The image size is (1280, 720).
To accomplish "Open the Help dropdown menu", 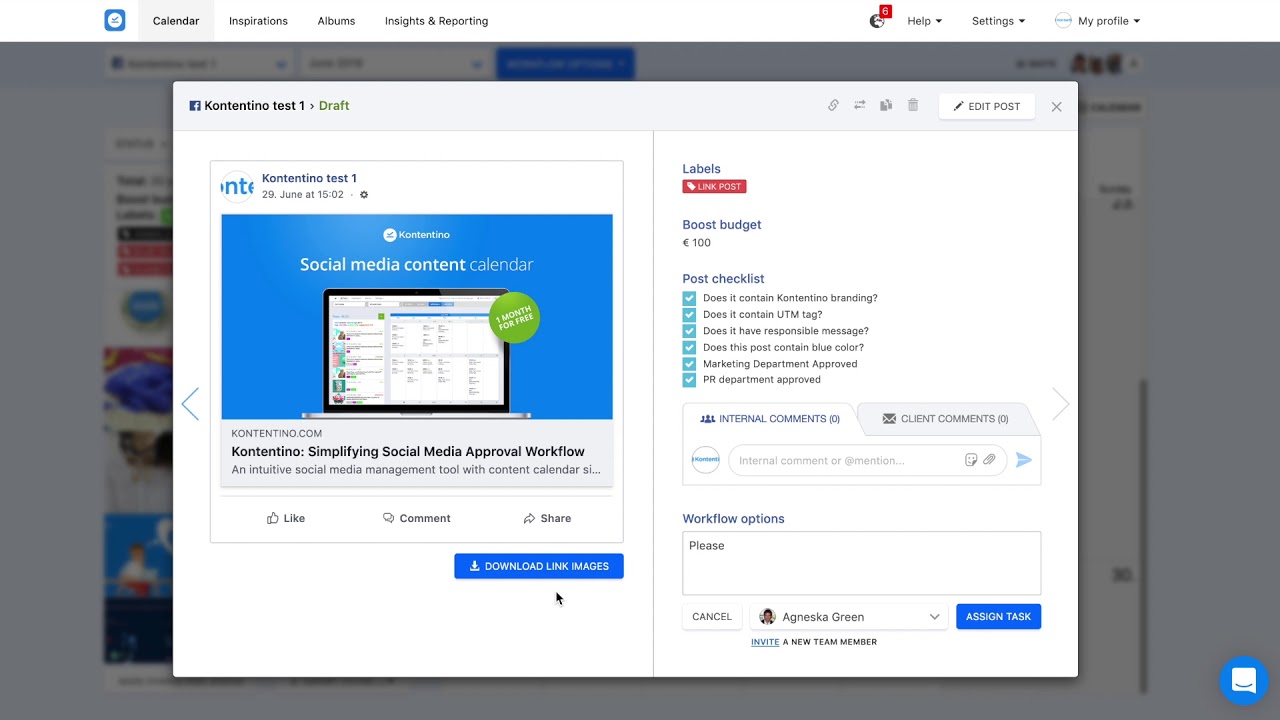I will point(924,21).
